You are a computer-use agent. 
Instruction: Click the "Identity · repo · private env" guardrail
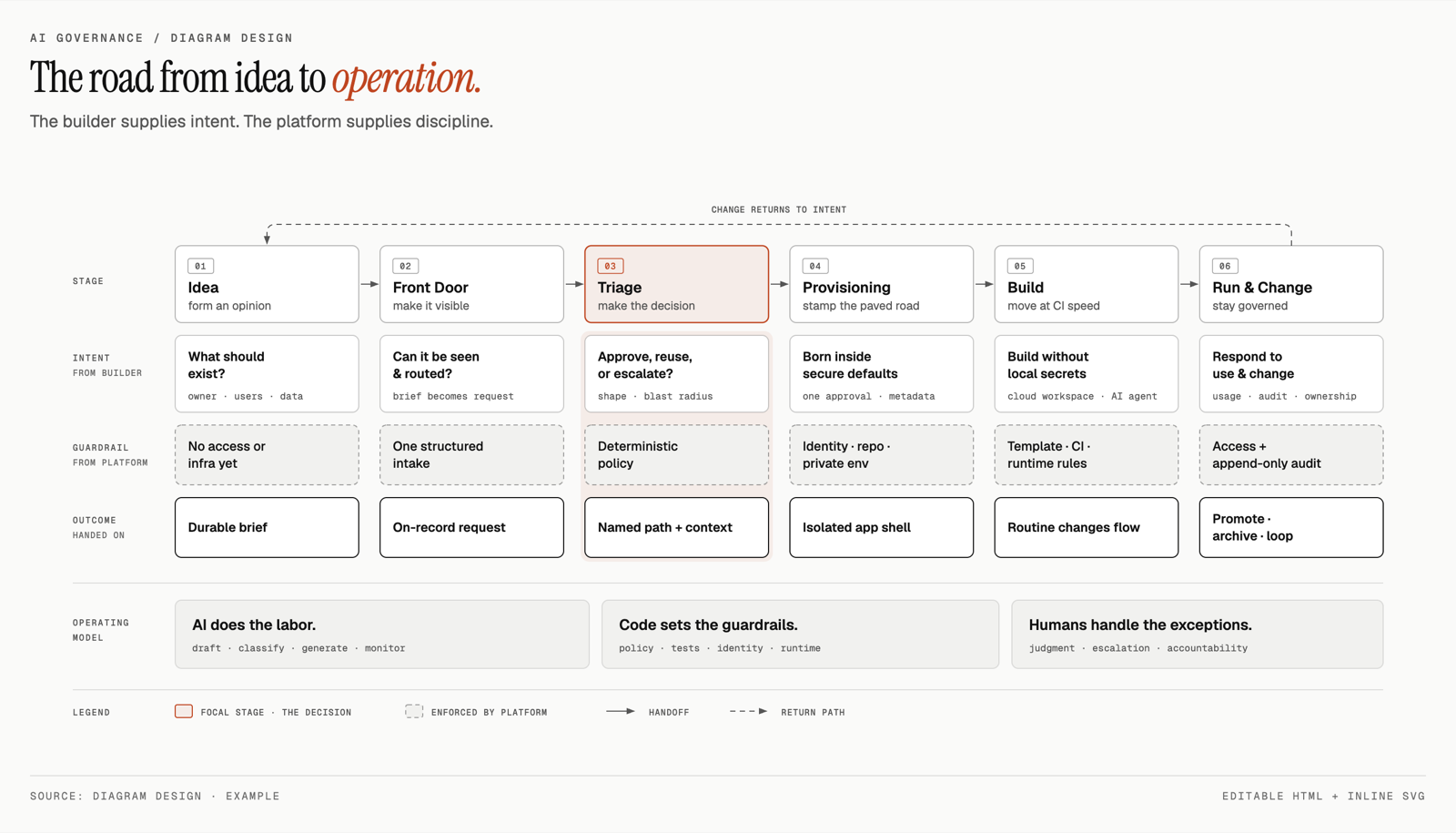coord(881,455)
